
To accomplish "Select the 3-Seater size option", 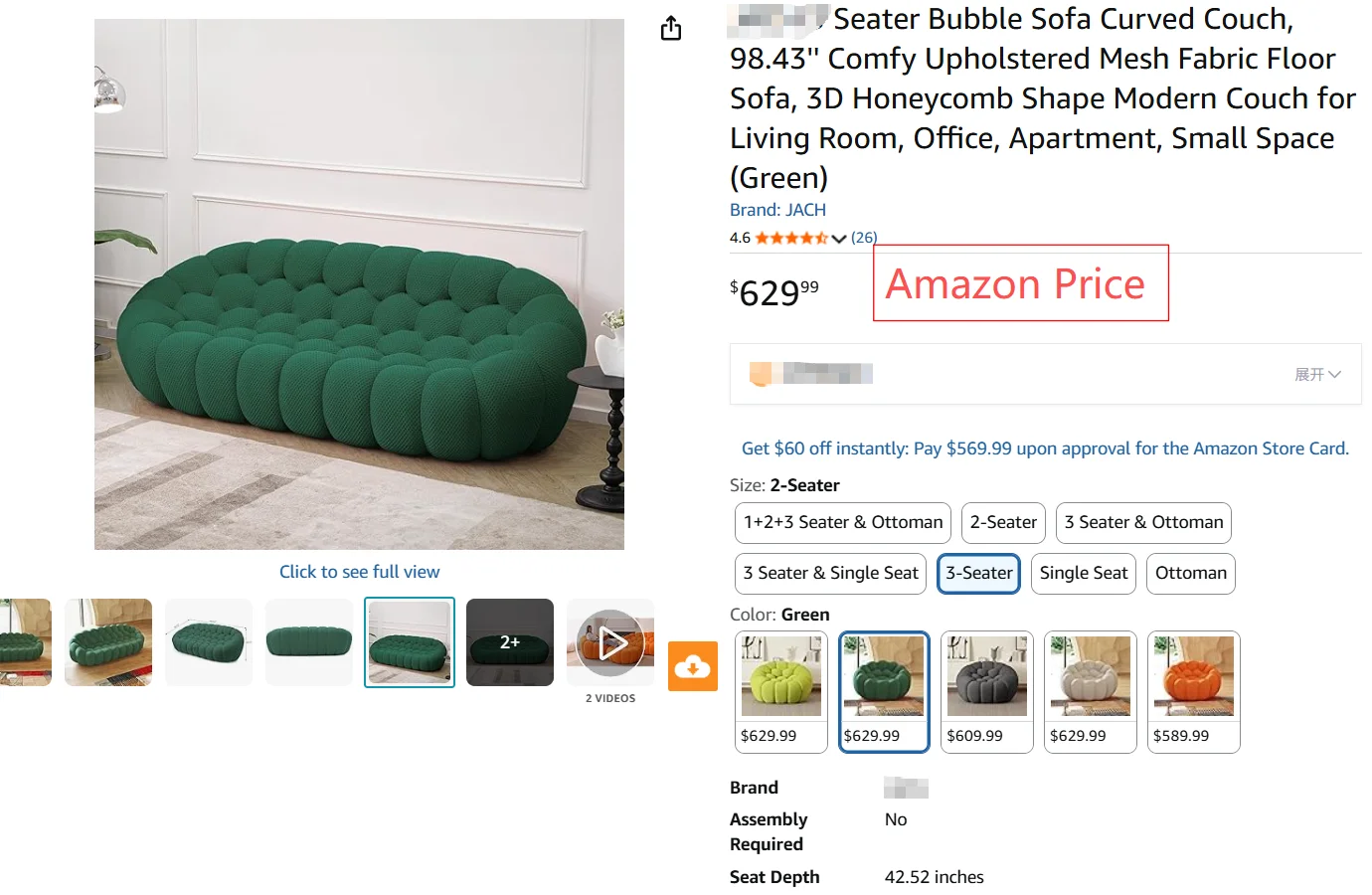I will coord(979,574).
